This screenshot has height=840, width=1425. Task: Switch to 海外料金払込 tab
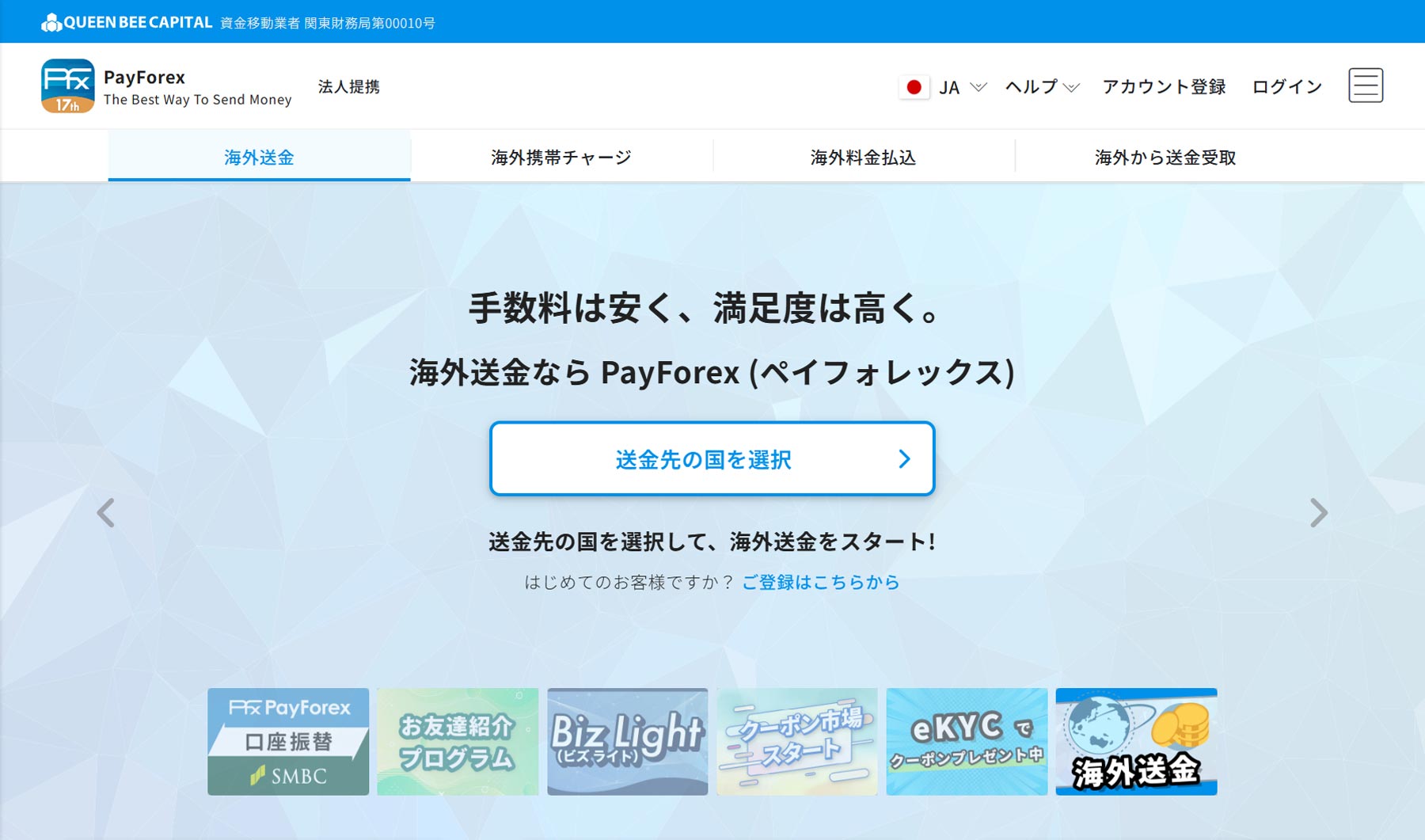864,157
